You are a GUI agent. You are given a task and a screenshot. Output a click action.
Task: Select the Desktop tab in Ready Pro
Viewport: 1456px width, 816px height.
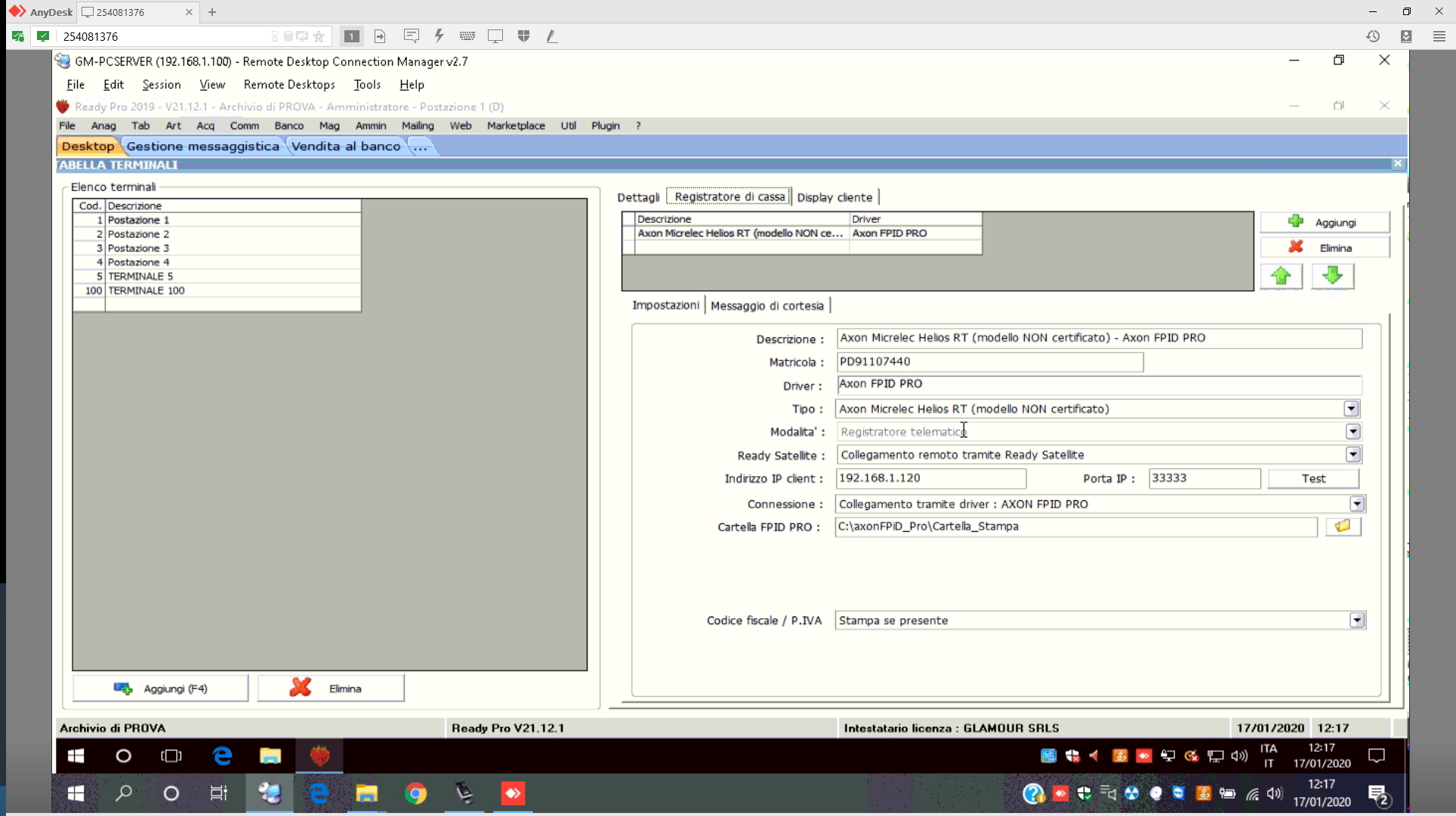88,147
